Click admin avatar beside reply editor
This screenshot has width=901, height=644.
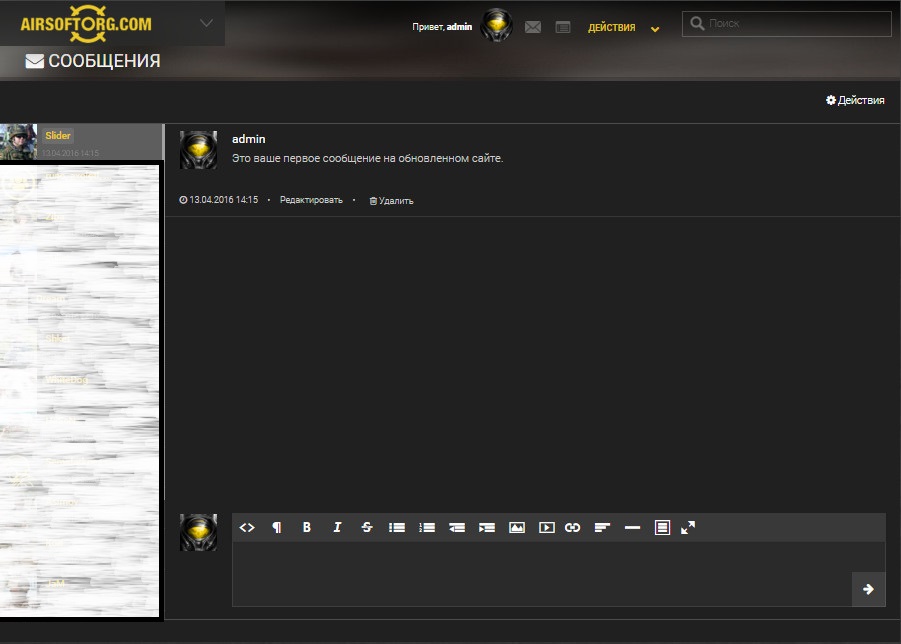[198, 533]
